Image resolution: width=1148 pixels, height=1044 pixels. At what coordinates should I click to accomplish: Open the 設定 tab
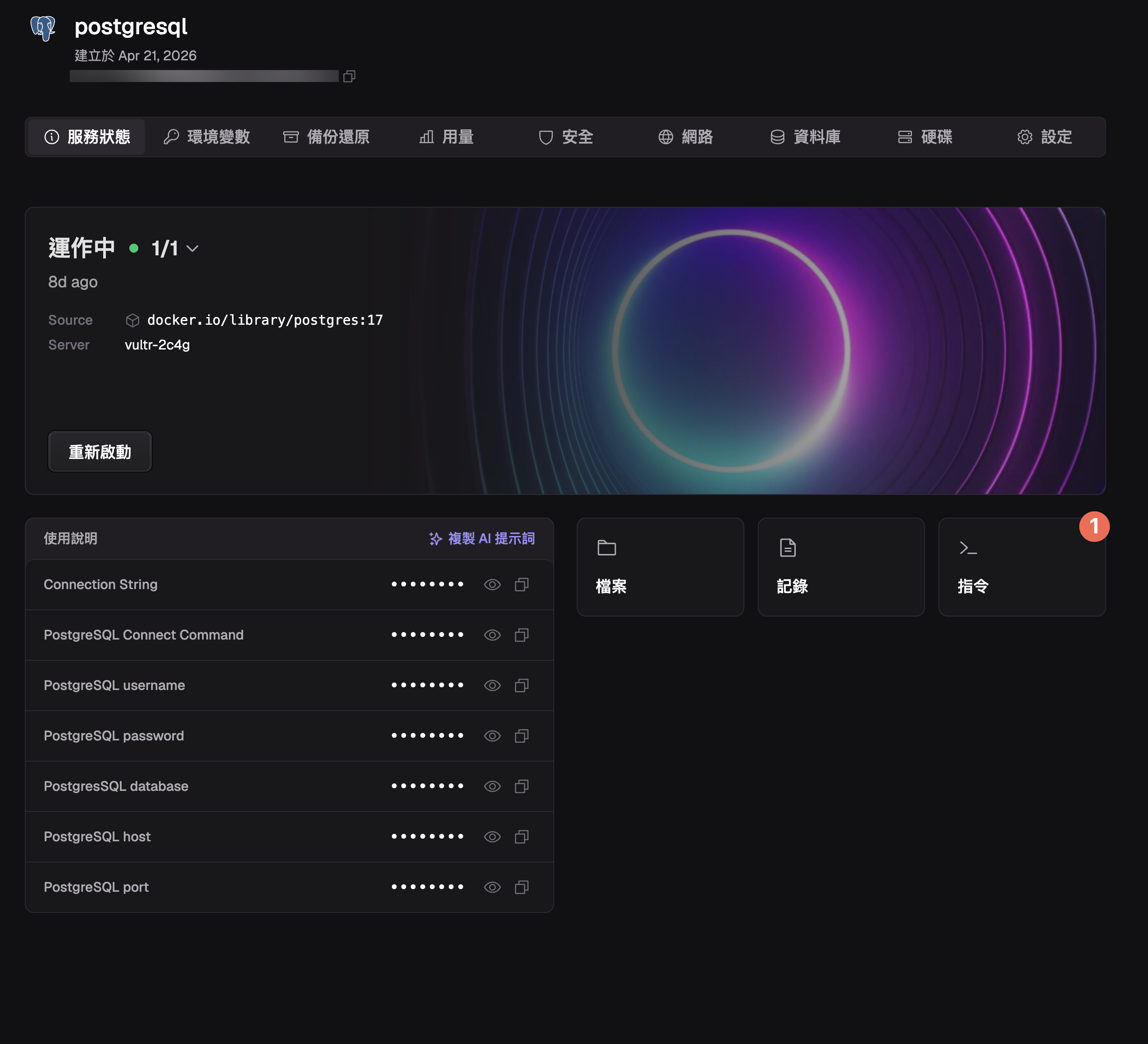coord(1045,137)
